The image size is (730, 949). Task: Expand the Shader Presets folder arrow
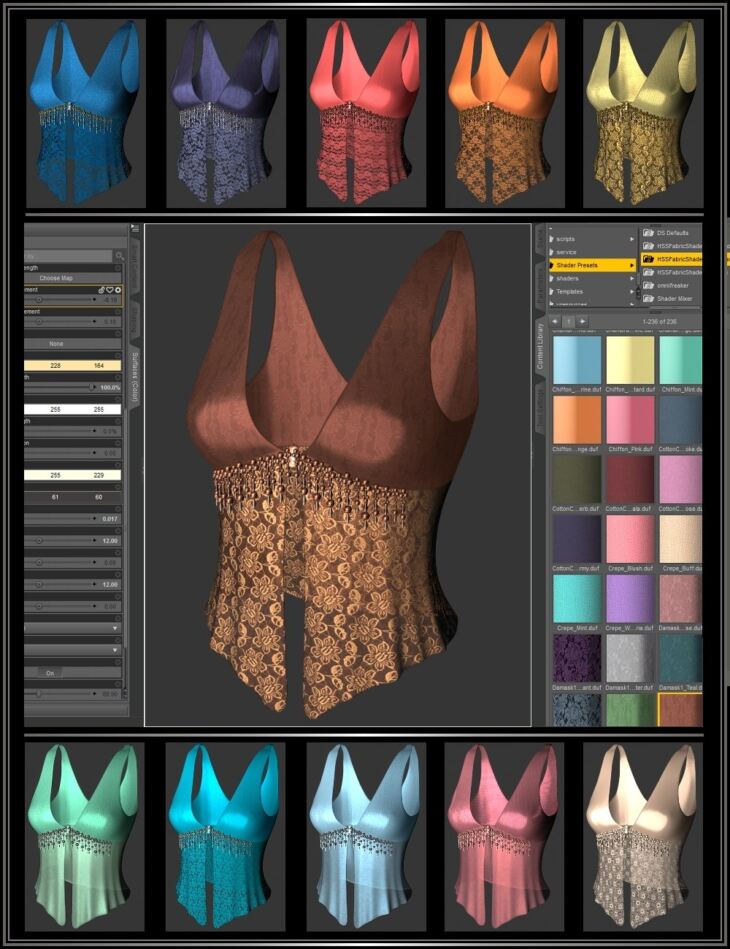click(x=631, y=265)
